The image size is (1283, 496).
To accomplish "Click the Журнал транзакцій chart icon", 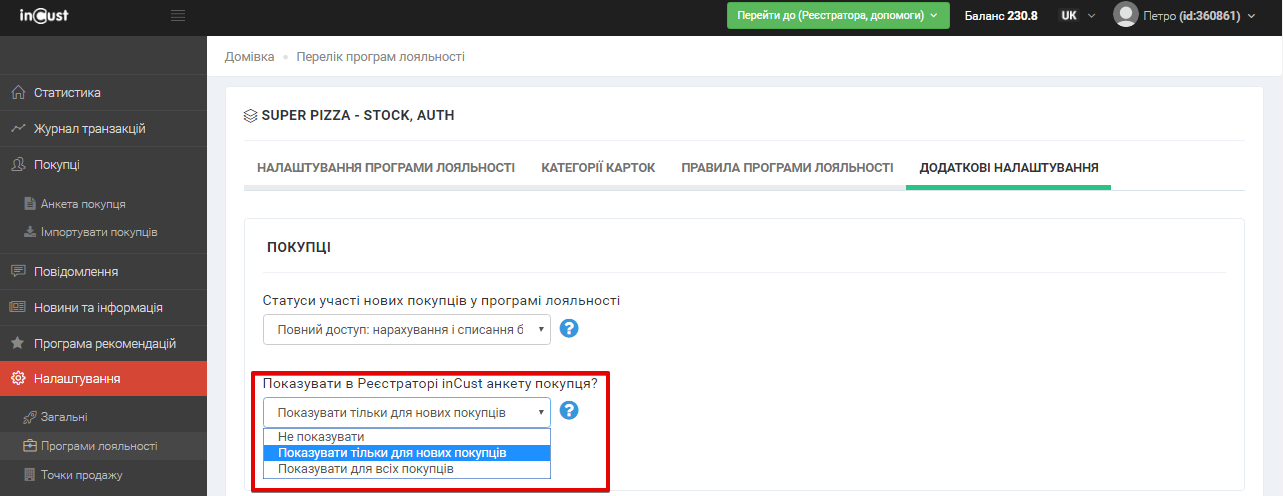I will point(18,129).
